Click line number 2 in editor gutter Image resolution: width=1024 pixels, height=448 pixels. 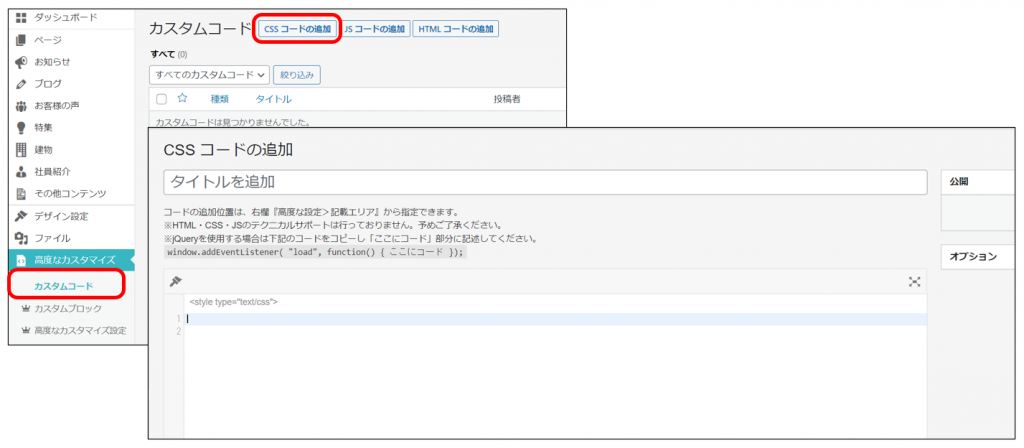tap(178, 332)
